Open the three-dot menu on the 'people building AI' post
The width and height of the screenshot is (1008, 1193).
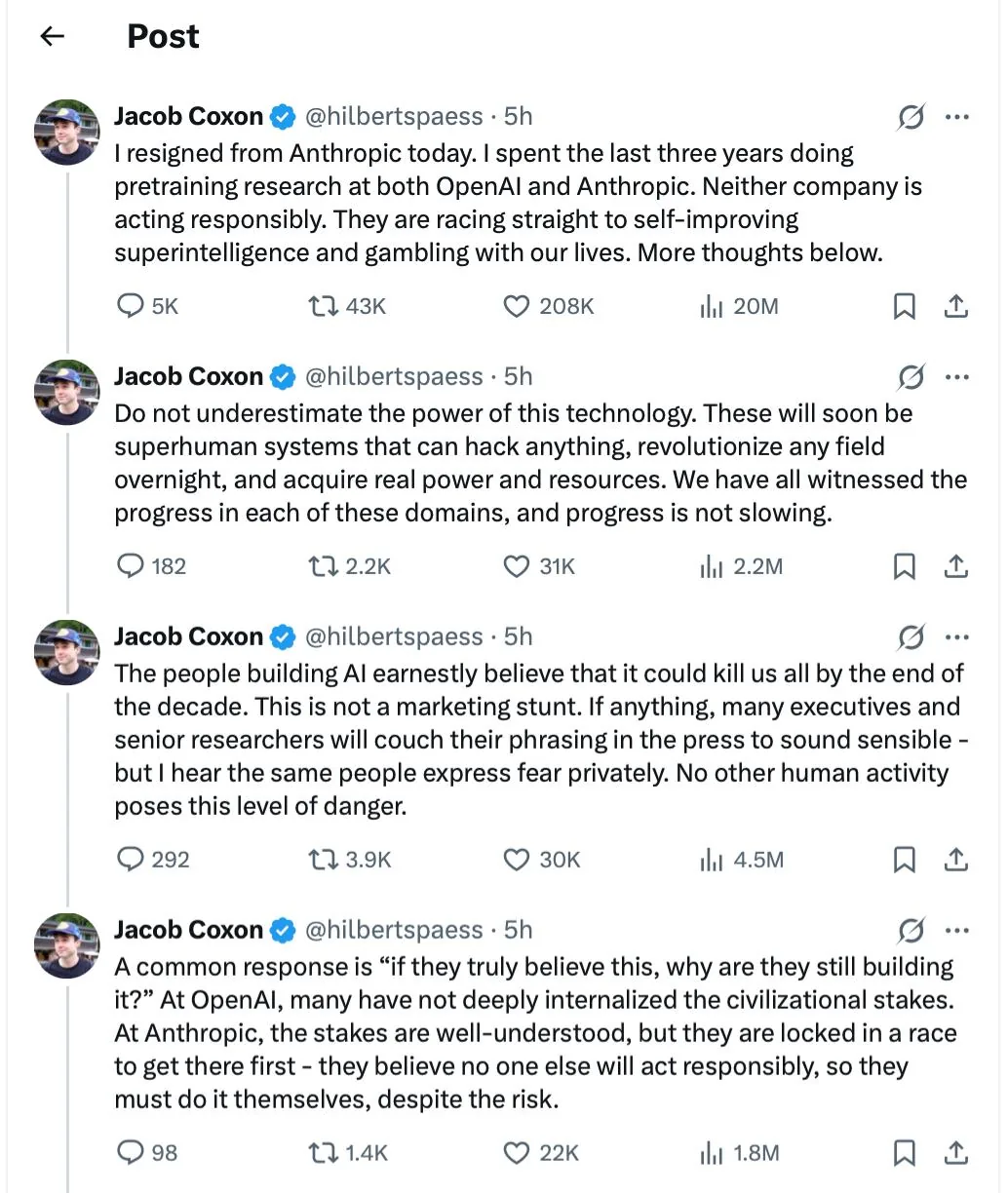tap(957, 637)
